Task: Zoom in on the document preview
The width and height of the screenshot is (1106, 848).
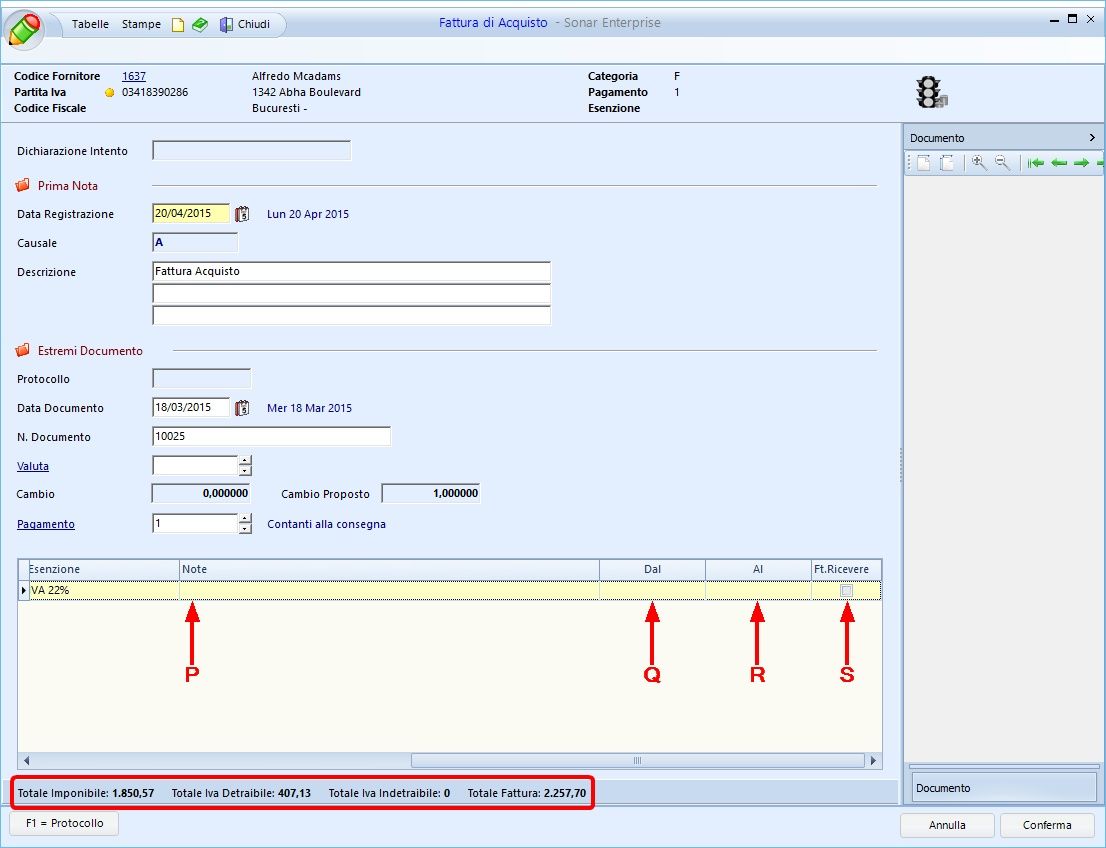Action: [979, 163]
